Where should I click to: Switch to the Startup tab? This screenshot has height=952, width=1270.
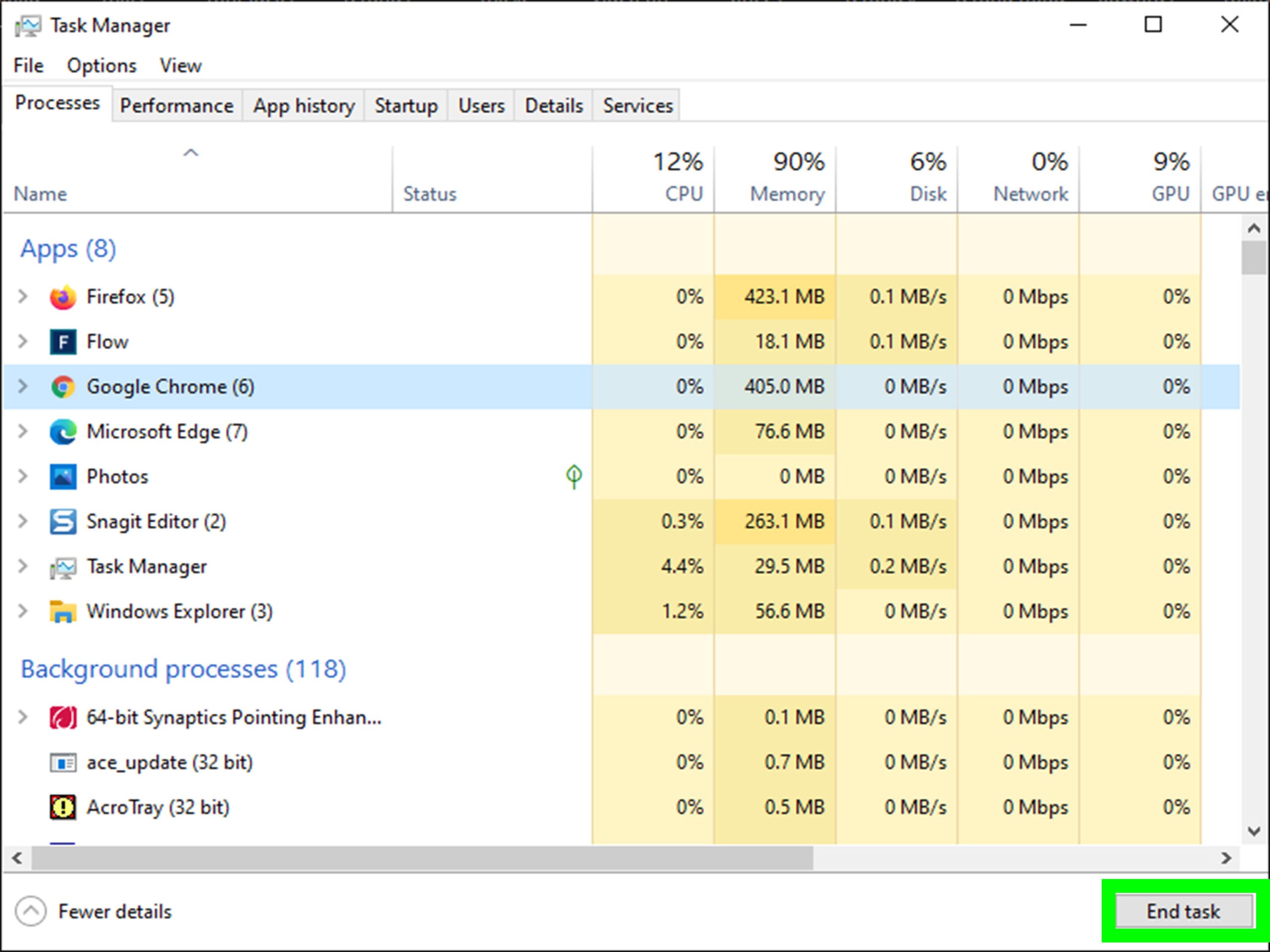pyautogui.click(x=406, y=106)
